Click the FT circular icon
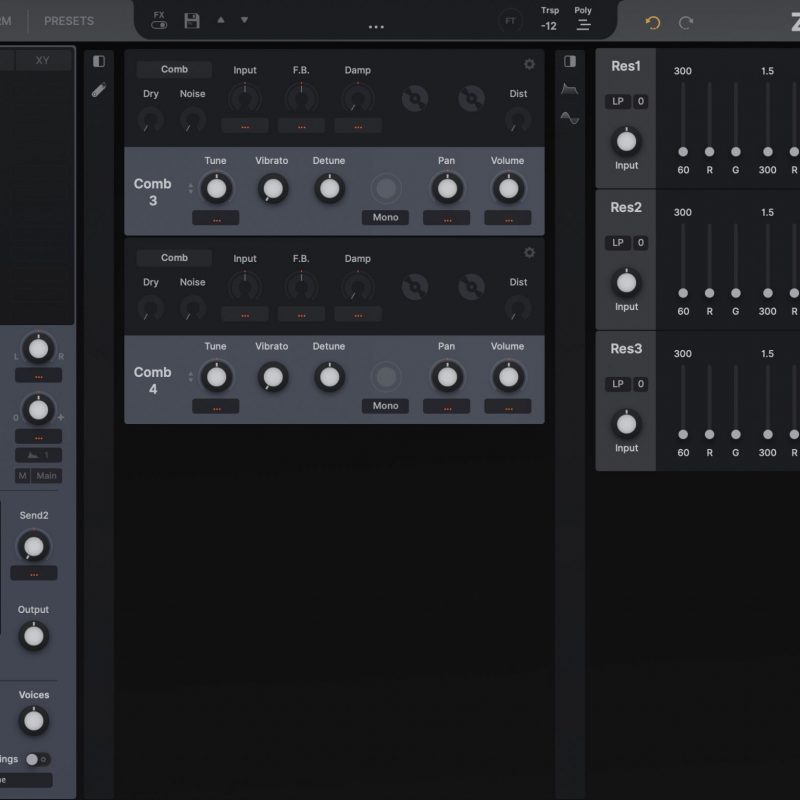800x800 pixels. (511, 21)
